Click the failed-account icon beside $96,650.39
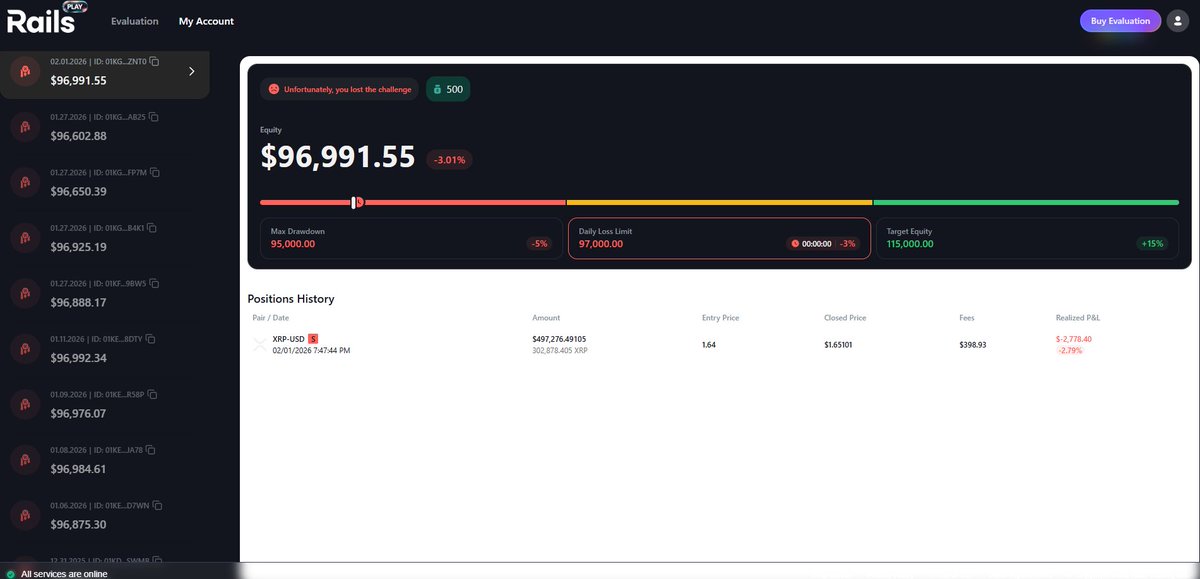Viewport: 1200px width, 579px height. [24, 182]
